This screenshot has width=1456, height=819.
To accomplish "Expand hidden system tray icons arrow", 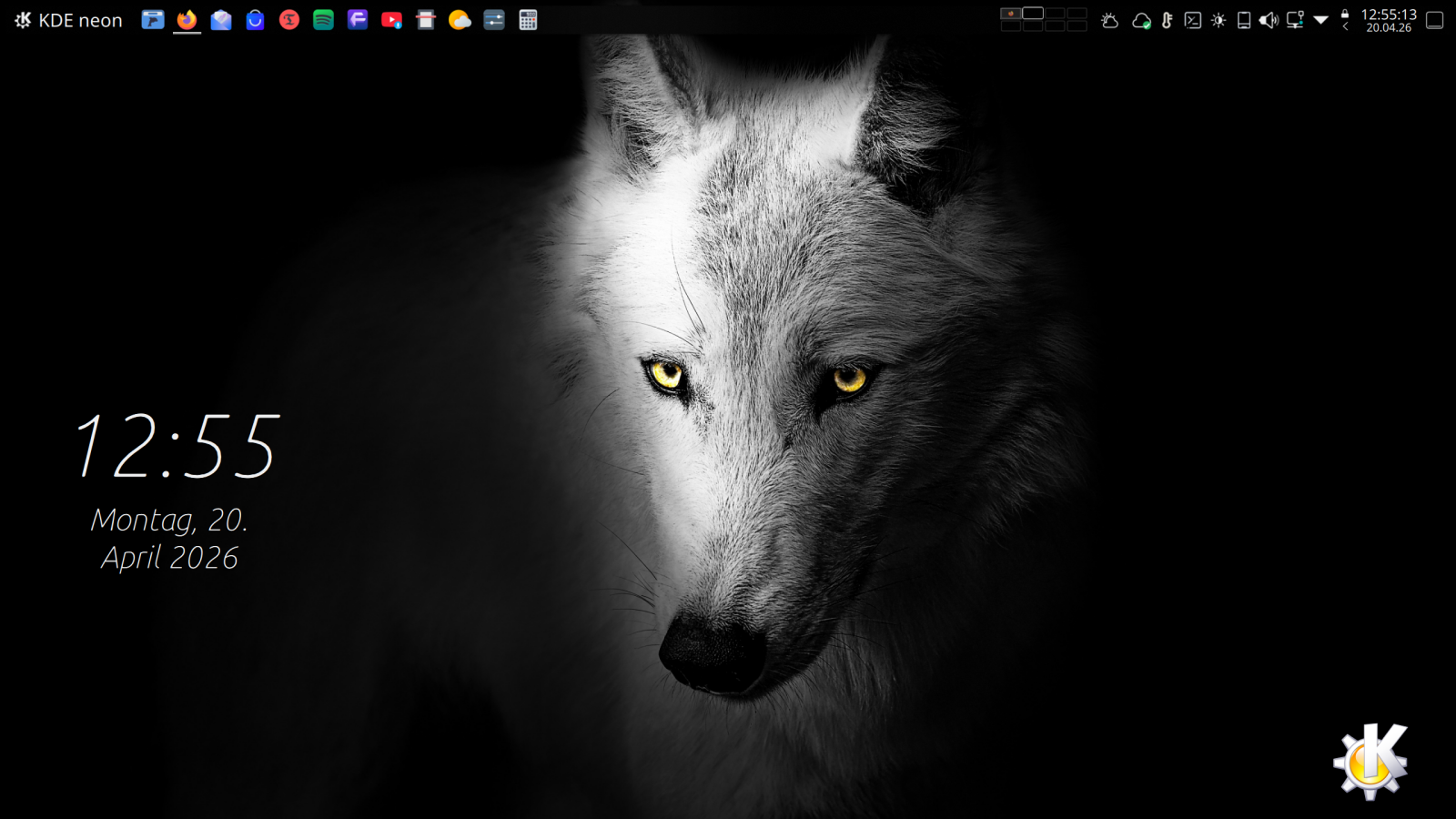I will 1321,20.
